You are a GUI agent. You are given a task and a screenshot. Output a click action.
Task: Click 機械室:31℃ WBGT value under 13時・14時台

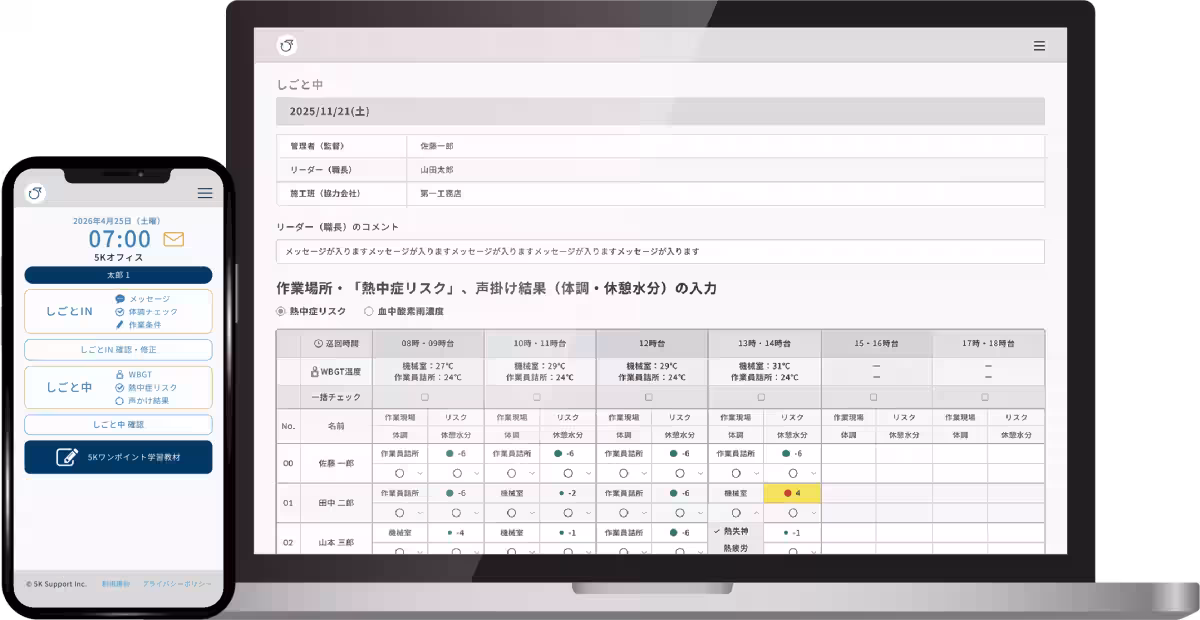(x=764, y=366)
